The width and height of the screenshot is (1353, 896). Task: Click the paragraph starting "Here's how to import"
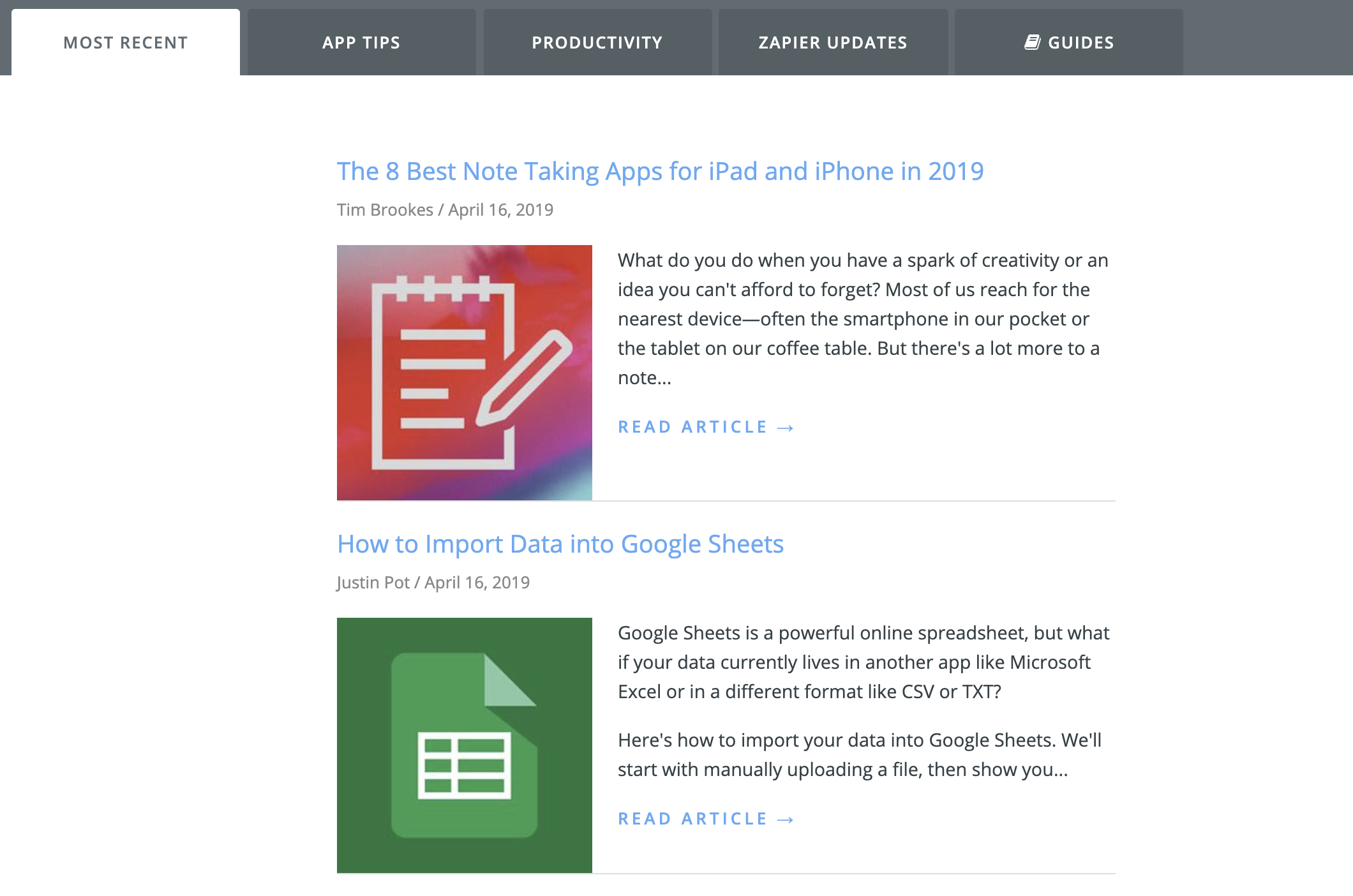(x=860, y=754)
